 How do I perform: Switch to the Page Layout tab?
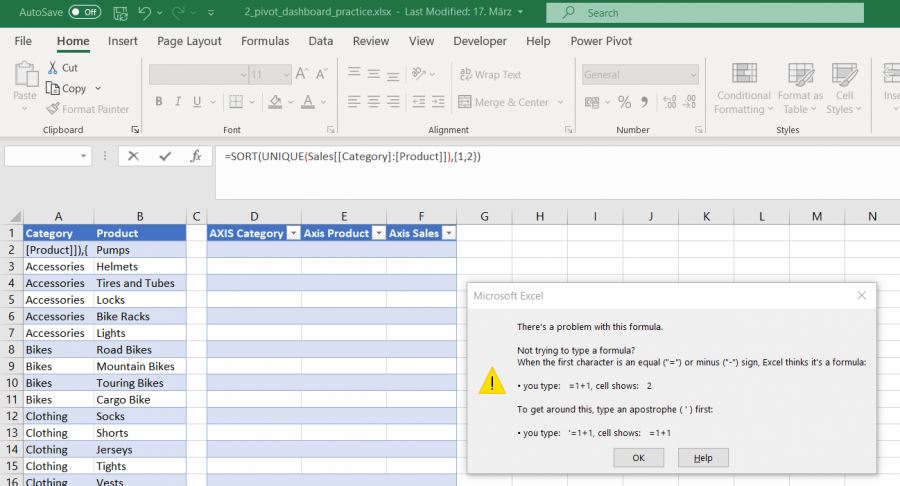(x=189, y=41)
